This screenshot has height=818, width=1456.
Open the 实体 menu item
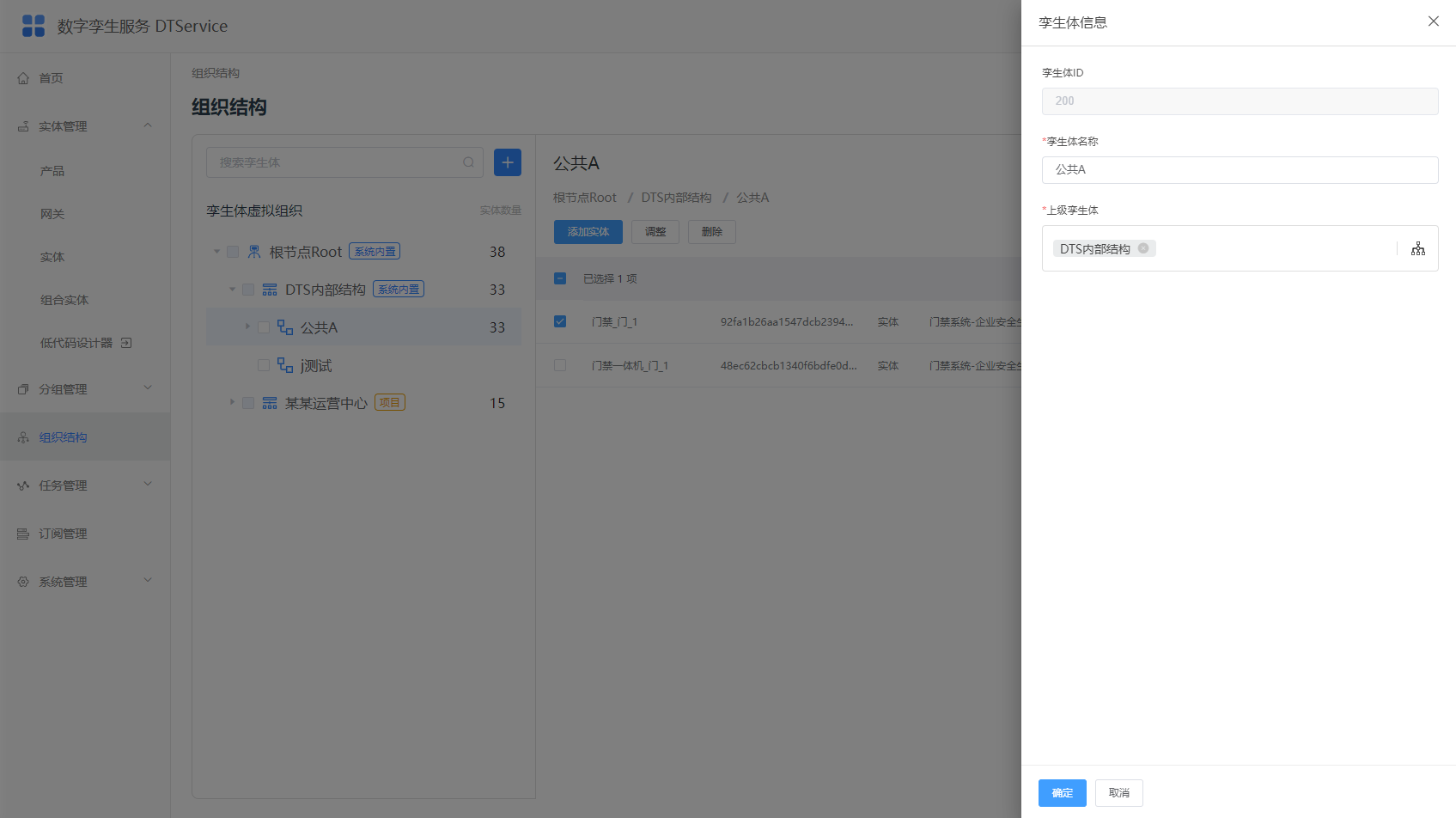pyautogui.click(x=52, y=257)
